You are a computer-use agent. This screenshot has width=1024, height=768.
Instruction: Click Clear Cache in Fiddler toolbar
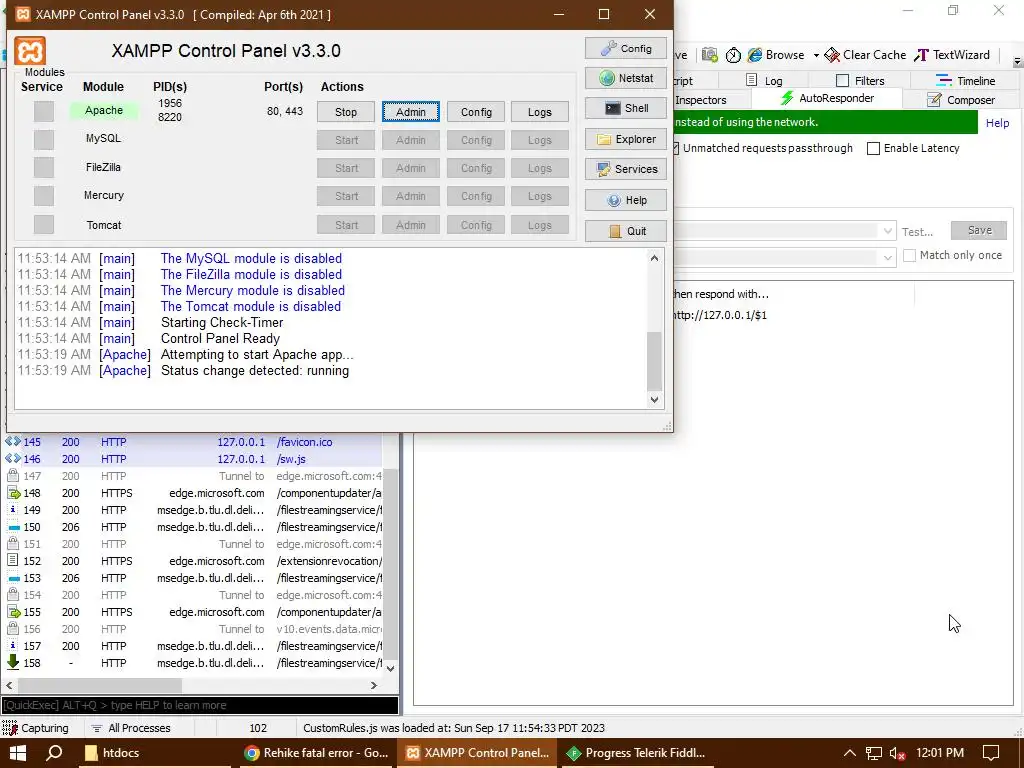pos(865,55)
